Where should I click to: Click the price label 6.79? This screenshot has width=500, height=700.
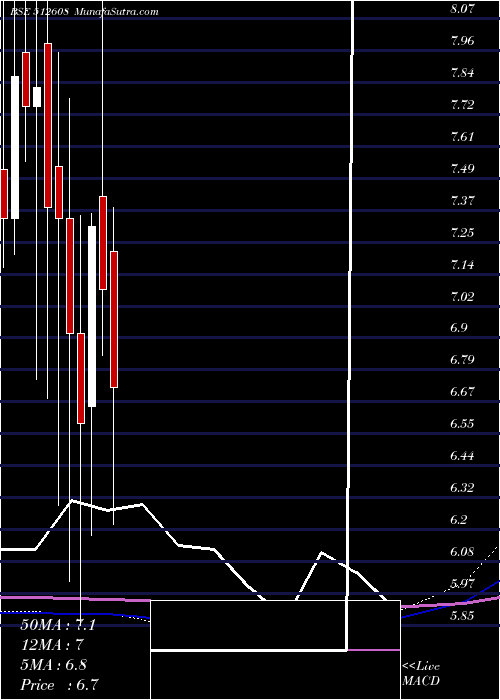tap(463, 360)
